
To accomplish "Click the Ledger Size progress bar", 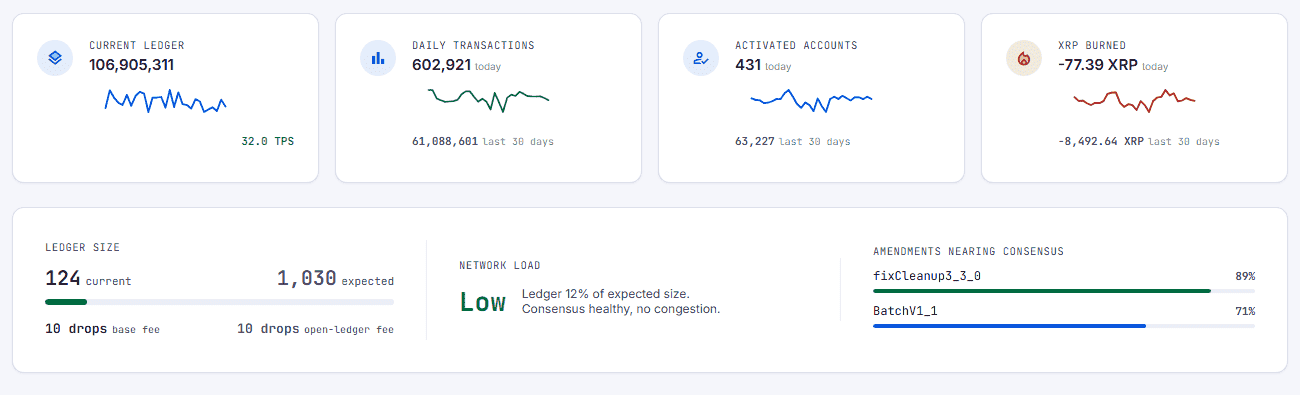I will 219,301.
